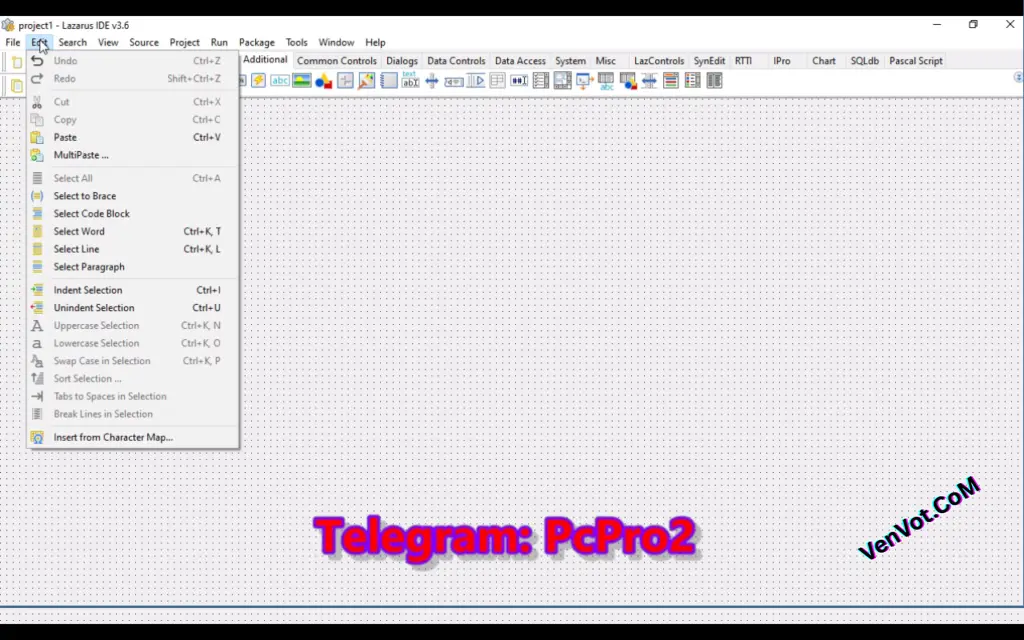This screenshot has height=640, width=1024.
Task: Pick the TPaintBox brush component
Action: [366, 80]
